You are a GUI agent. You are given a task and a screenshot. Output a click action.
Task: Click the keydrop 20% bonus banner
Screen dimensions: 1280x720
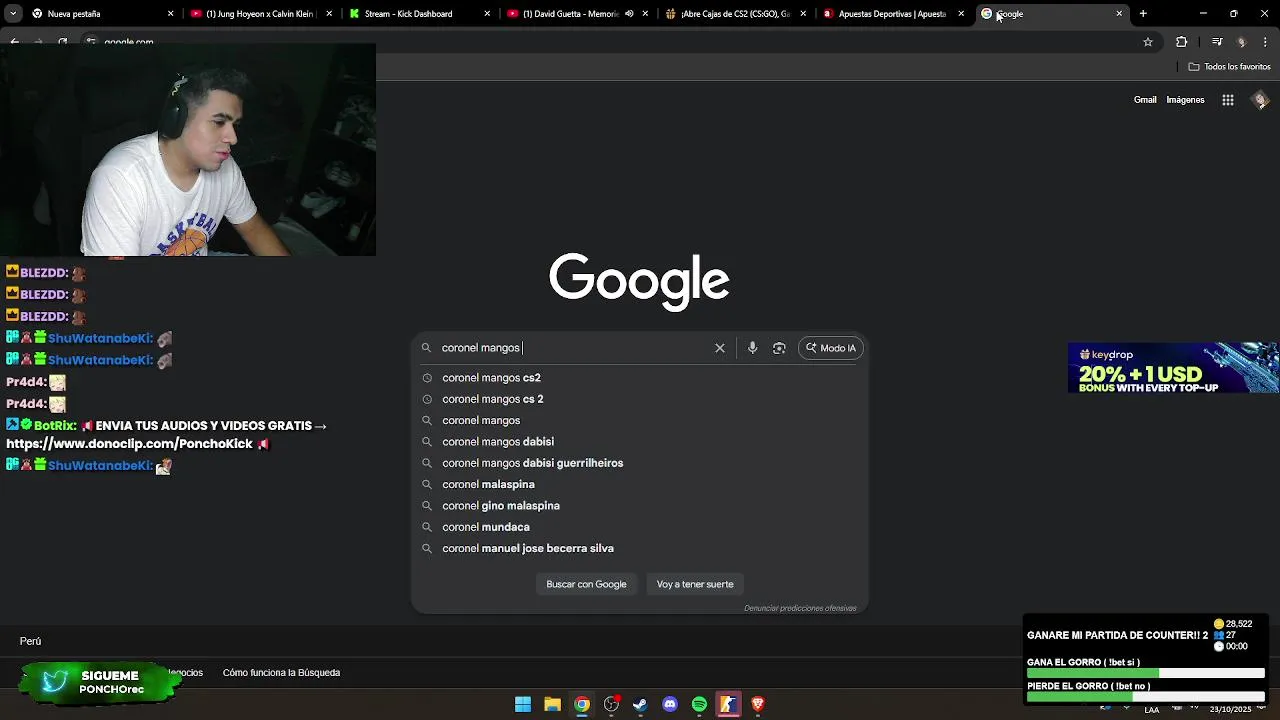[x=1173, y=368]
